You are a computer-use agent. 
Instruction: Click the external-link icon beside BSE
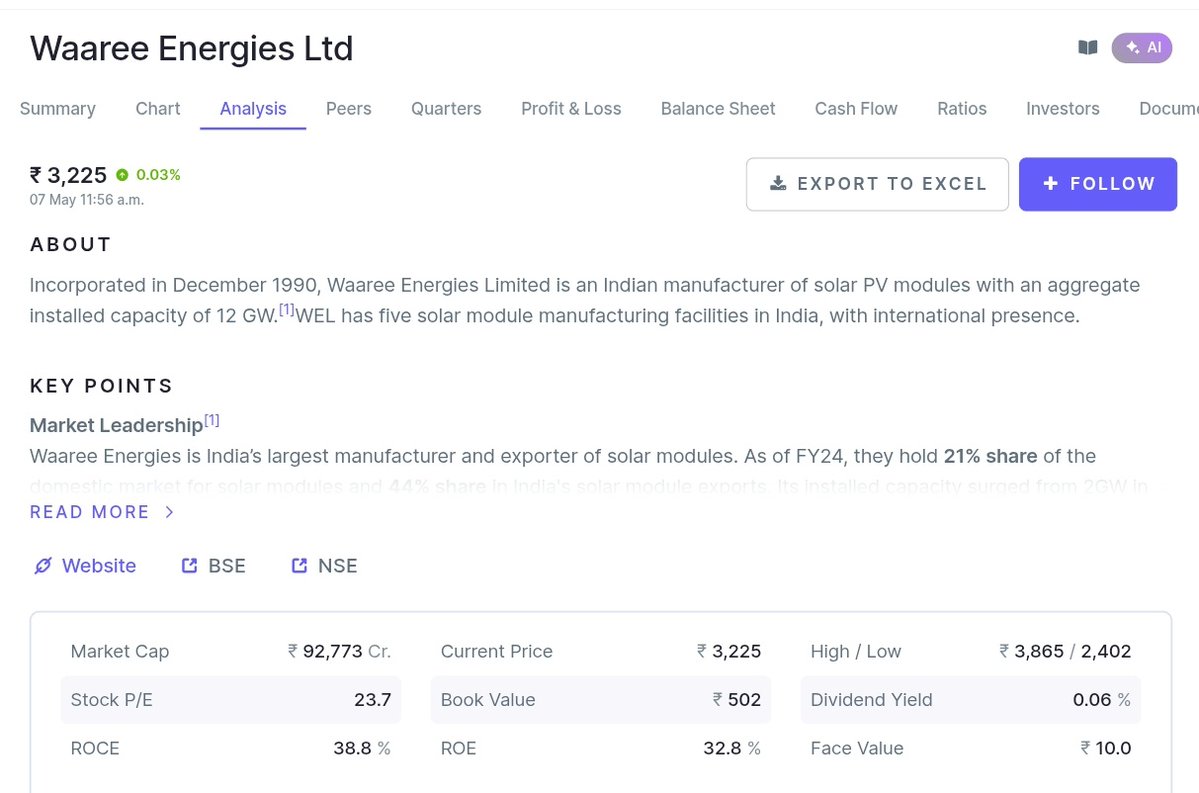tap(189, 566)
